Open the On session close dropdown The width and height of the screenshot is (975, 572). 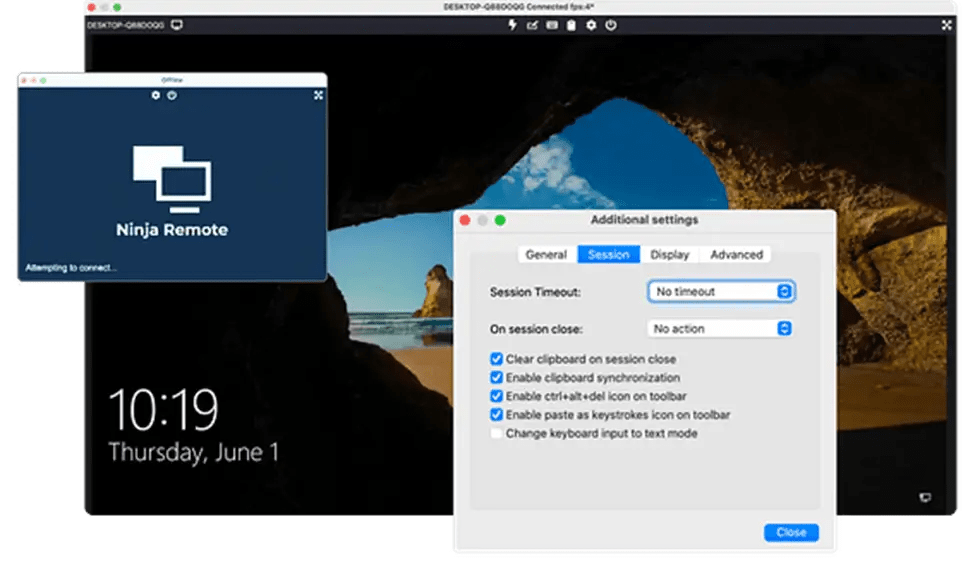[721, 328]
